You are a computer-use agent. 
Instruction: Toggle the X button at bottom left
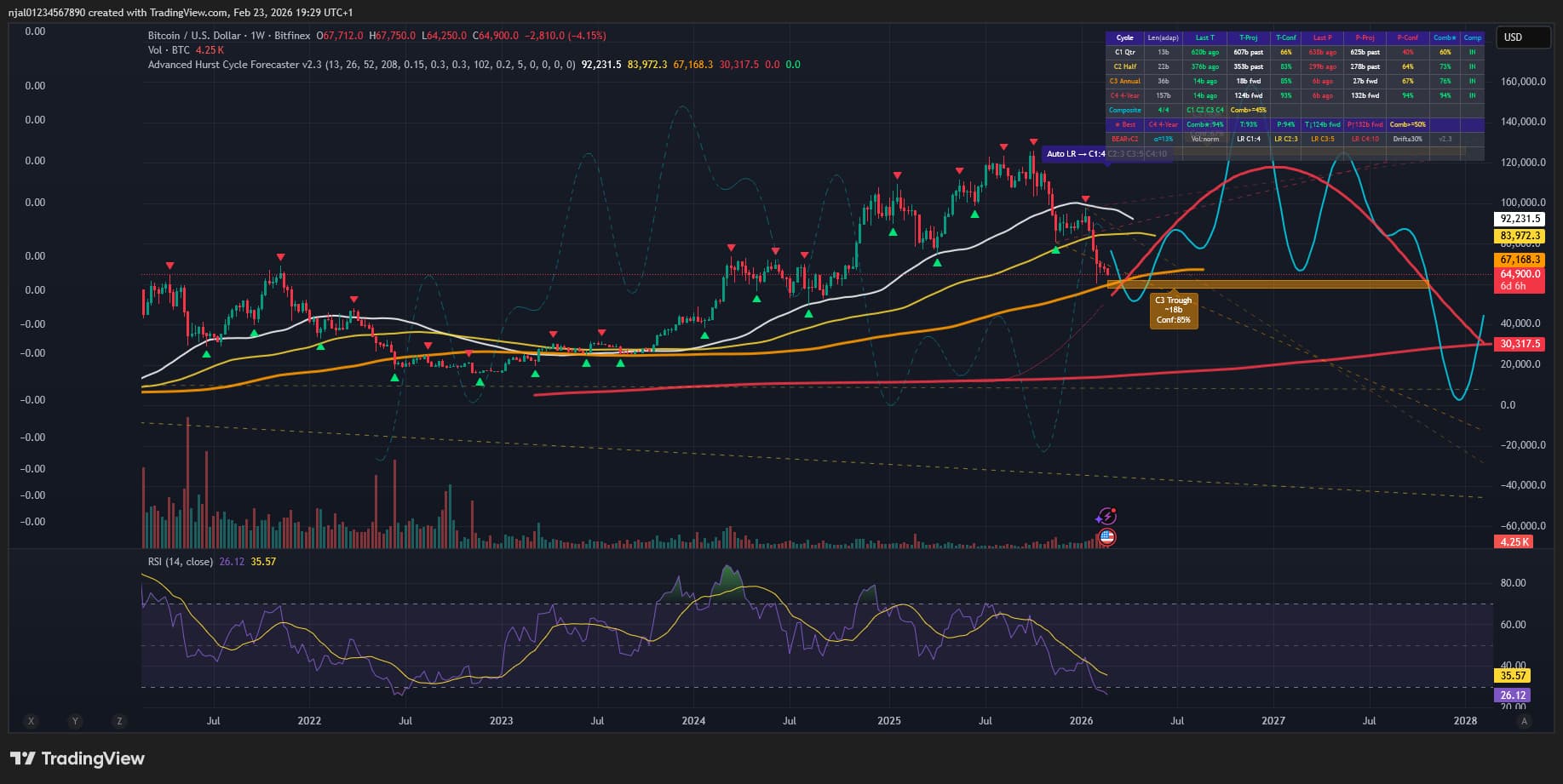point(32,721)
